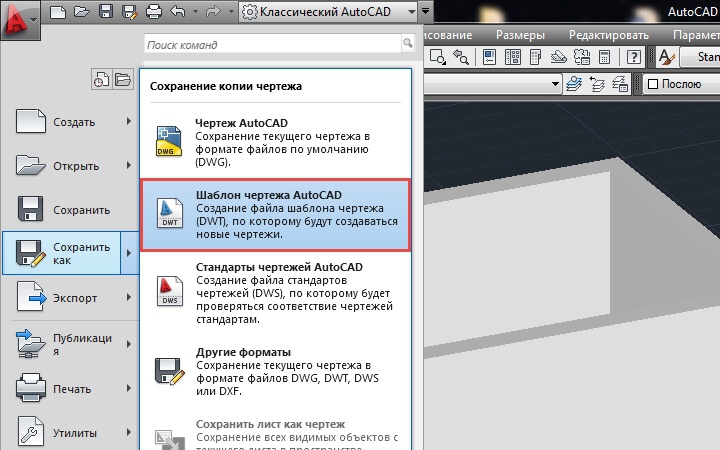
Task: Open the Sheet Set Manager icon
Action: 558,57
